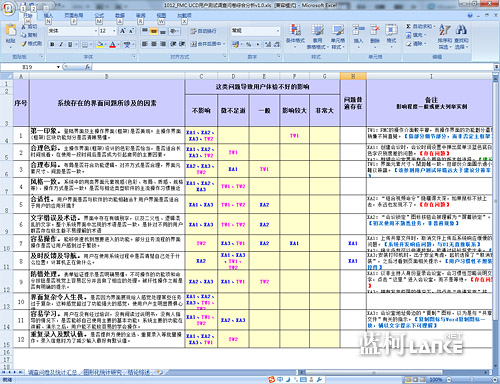The image size is (500, 384).
Task: Click Wrap Text (自动换行)
Action: point(203,31)
